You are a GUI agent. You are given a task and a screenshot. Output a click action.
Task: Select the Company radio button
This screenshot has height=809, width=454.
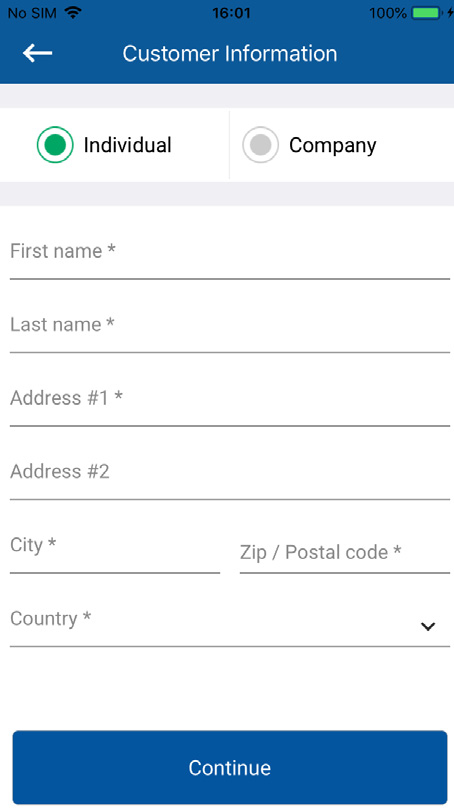pyautogui.click(x=261, y=145)
